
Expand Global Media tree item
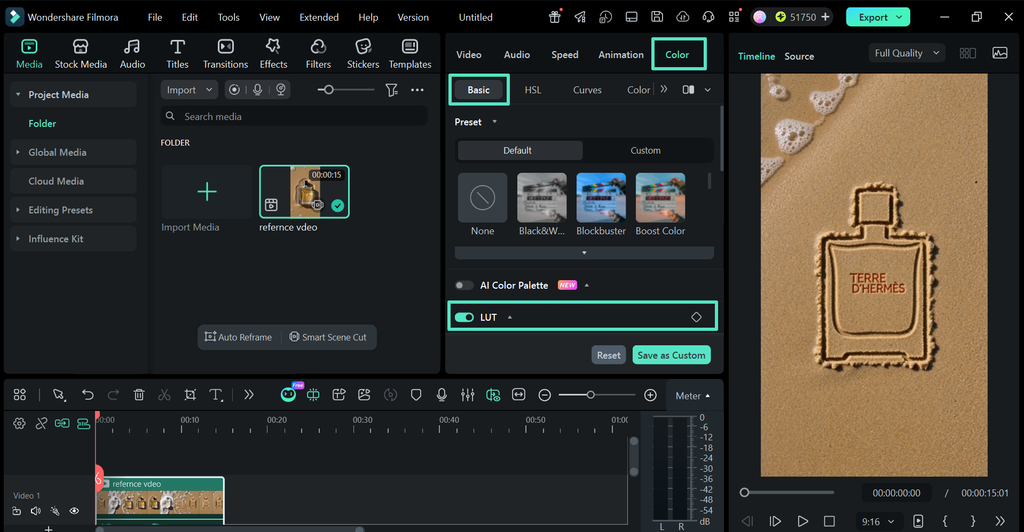click(18, 152)
